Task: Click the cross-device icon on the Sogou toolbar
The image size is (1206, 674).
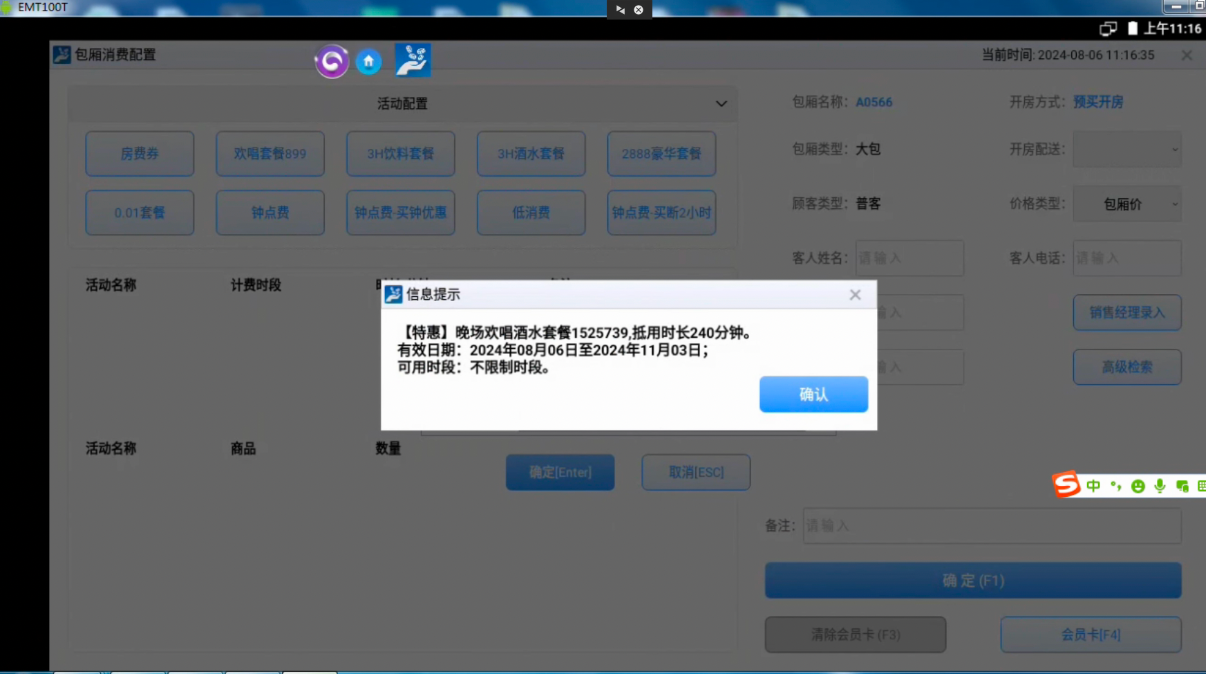Action: [x=1181, y=485]
